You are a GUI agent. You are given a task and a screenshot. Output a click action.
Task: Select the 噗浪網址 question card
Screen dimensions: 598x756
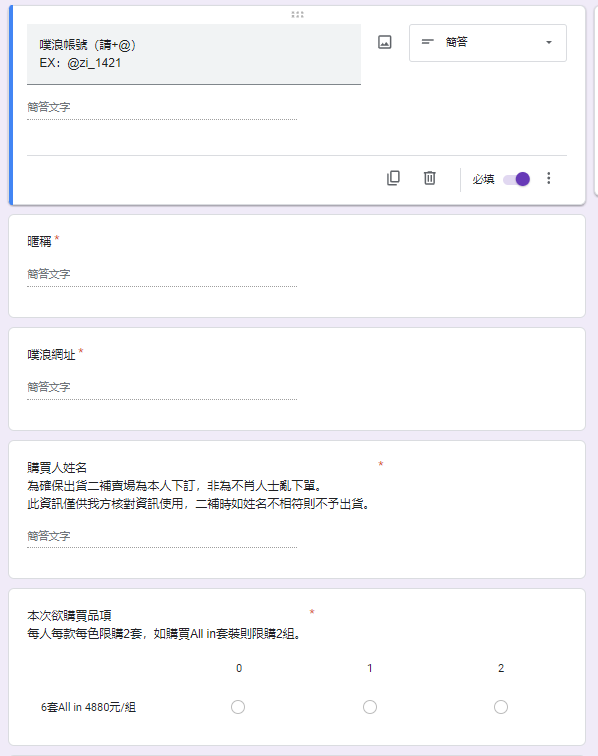click(297, 379)
